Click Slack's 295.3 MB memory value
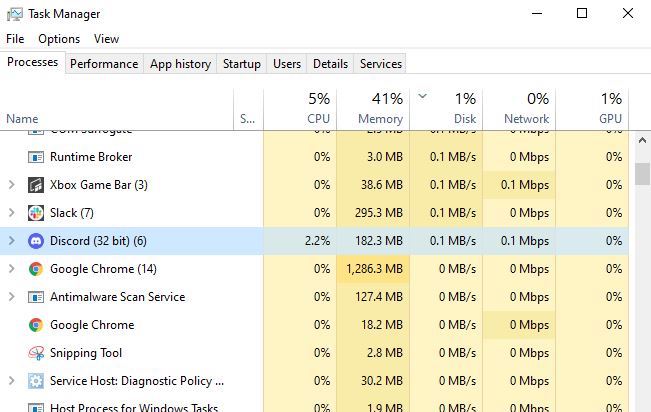Image resolution: width=651 pixels, height=412 pixels. click(x=379, y=213)
